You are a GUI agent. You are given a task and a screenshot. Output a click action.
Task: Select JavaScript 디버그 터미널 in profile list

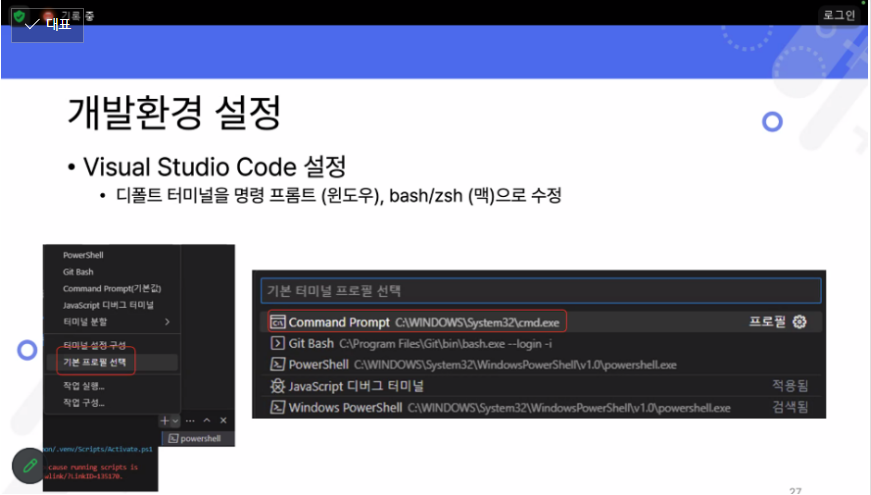[x=541, y=386]
